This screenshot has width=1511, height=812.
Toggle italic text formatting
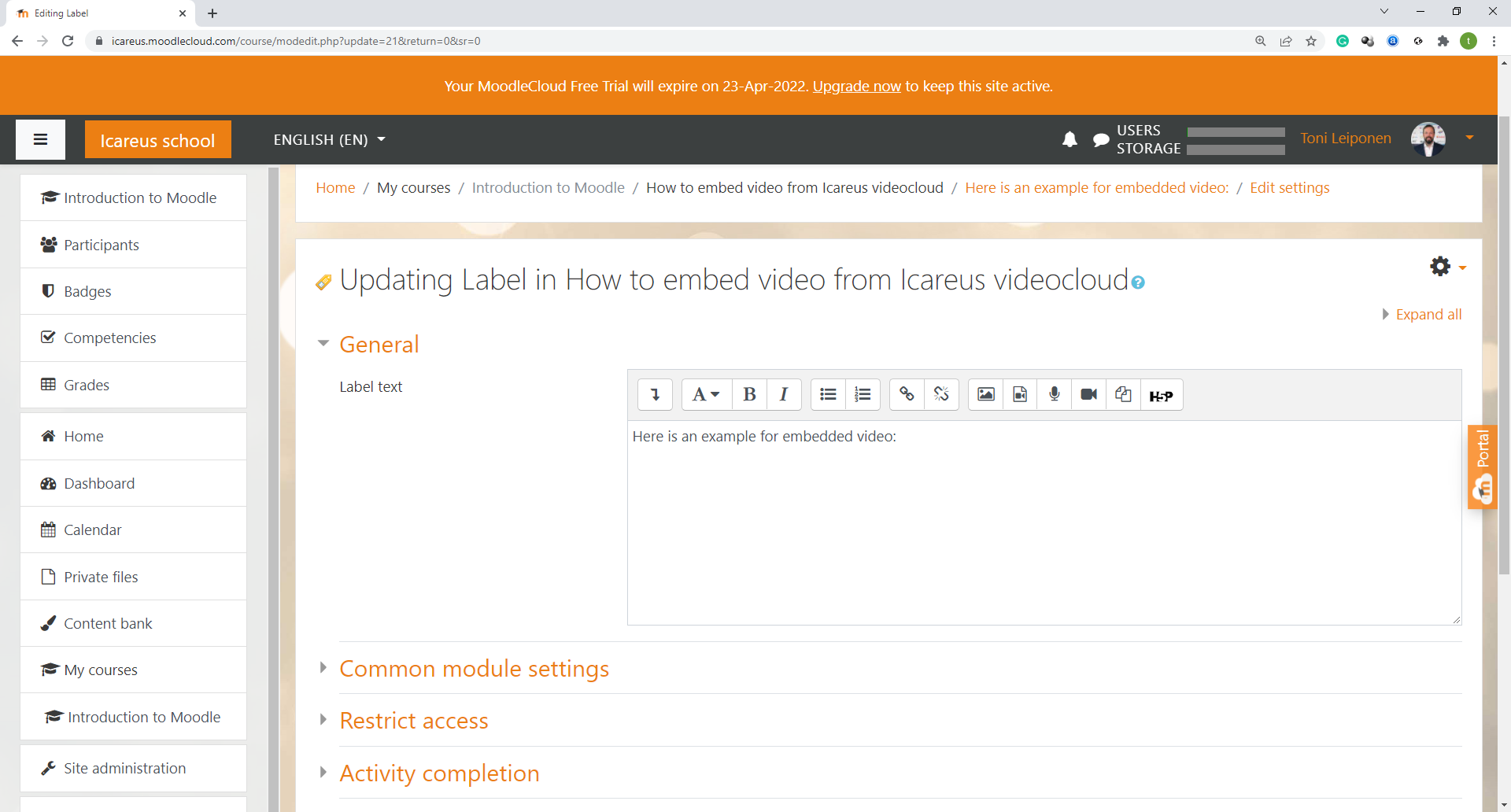pyautogui.click(x=784, y=395)
